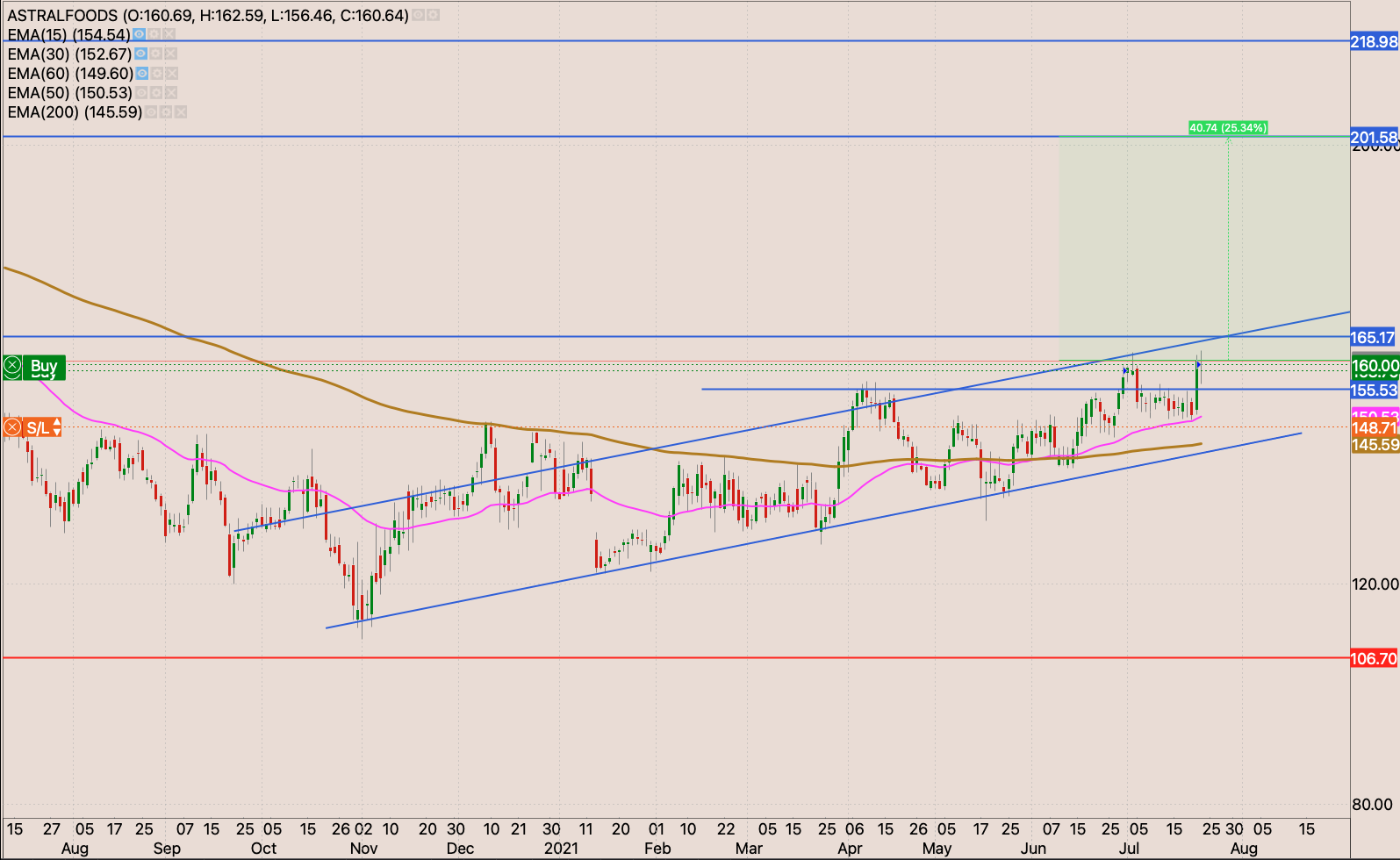
Task: Click the 40.74 (25.34%) measurement label
Action: pyautogui.click(x=1227, y=128)
